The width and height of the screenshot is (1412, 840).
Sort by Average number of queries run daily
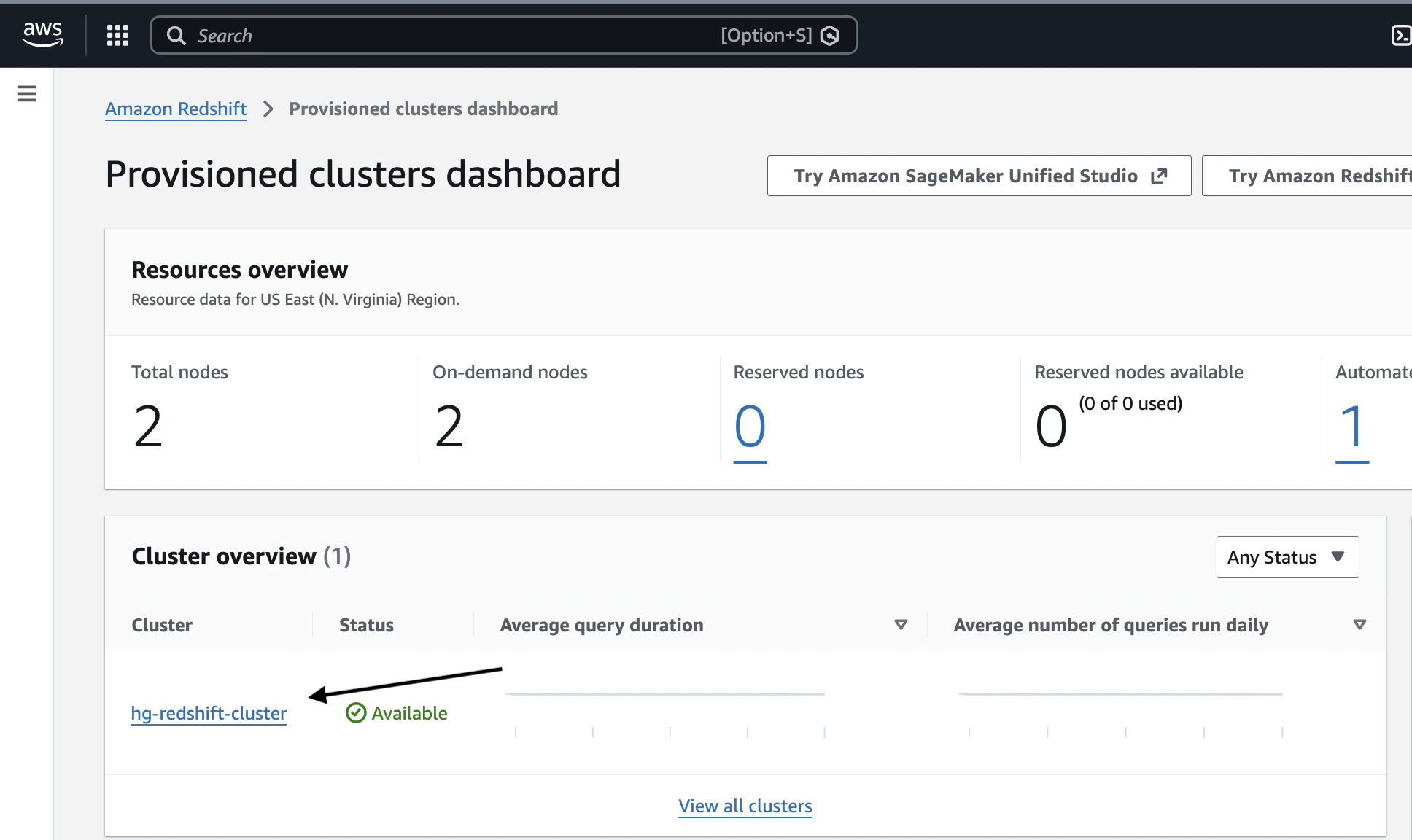[1359, 624]
